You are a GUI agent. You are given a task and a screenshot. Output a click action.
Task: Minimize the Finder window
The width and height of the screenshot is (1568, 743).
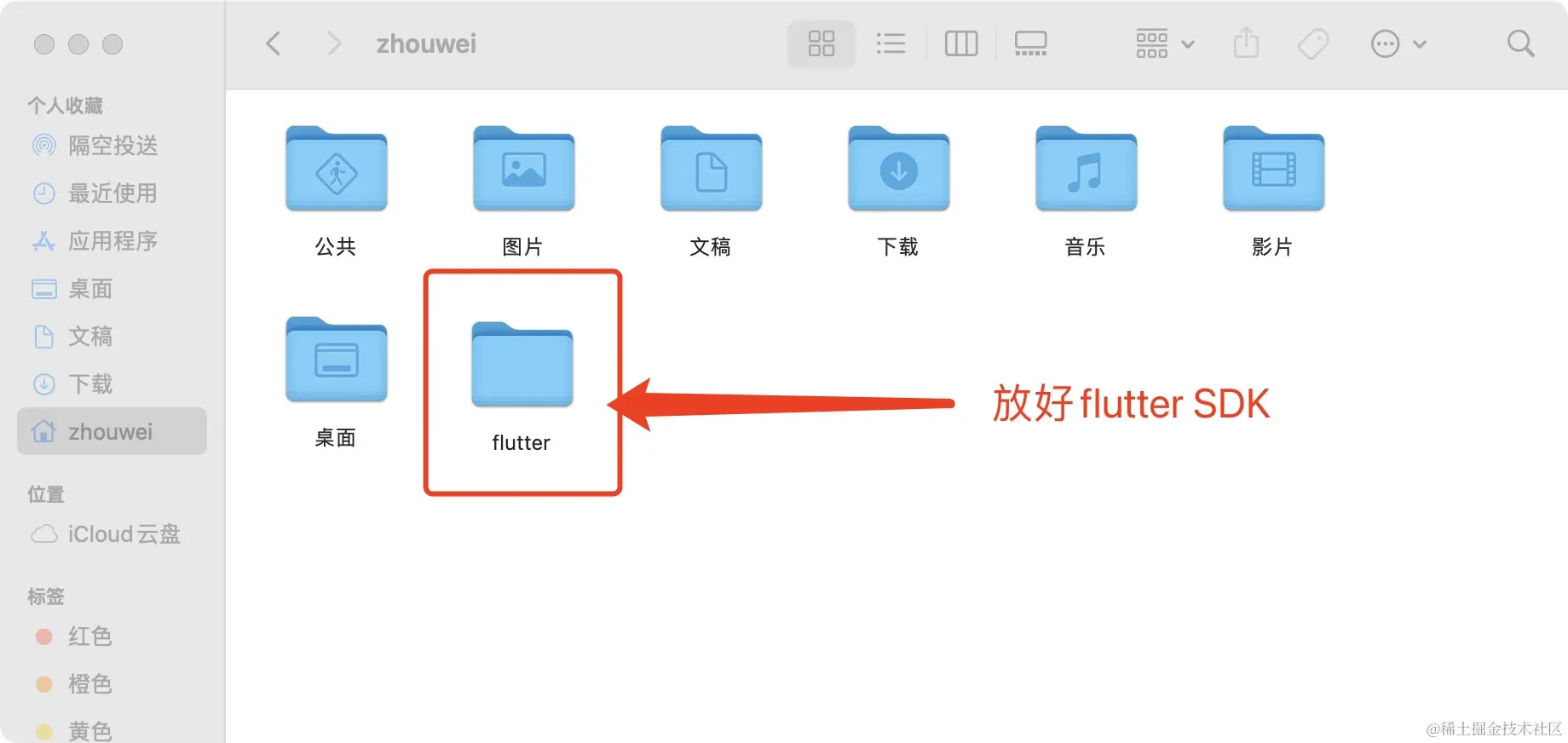[x=78, y=44]
